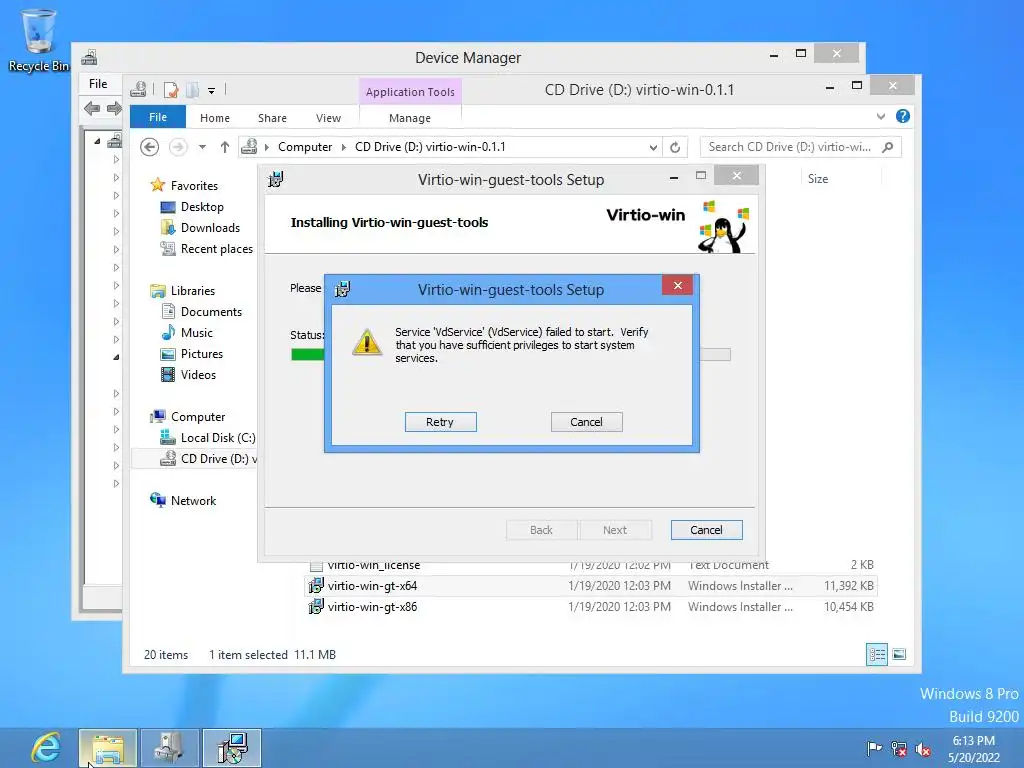Screen dimensions: 1024x768
Task: Click the network status tray icon
Action: 899,748
